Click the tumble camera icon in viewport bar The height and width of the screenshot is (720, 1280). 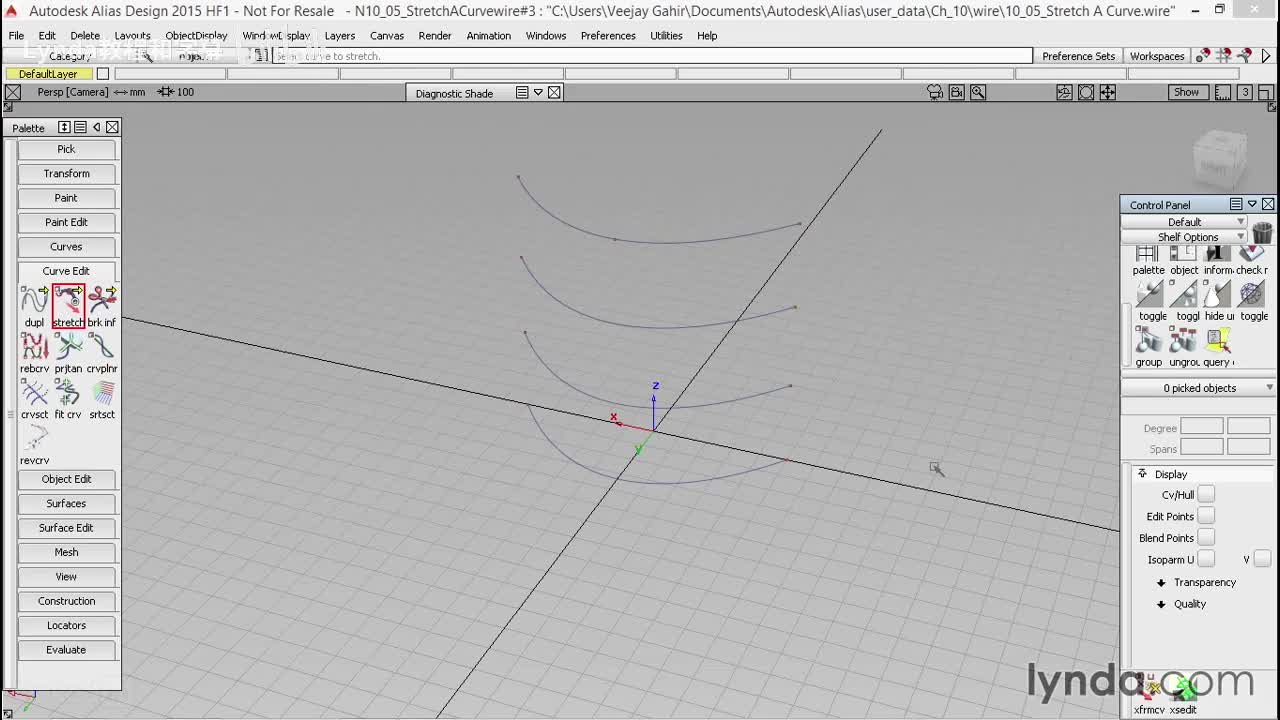click(x=1064, y=92)
